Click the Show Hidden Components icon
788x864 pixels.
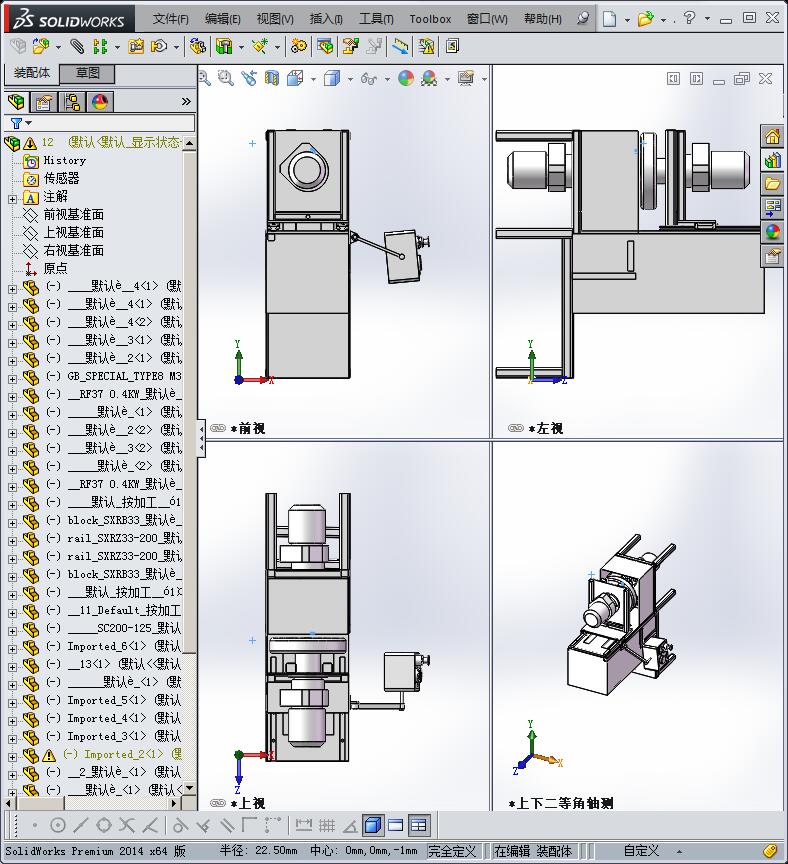197,46
